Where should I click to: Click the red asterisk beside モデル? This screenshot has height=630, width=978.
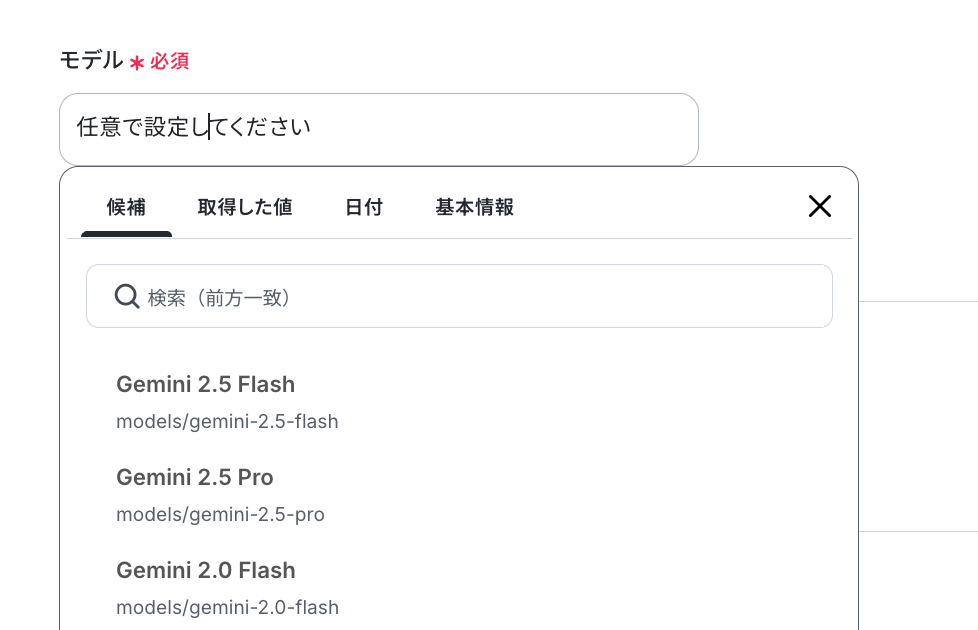click(x=137, y=62)
